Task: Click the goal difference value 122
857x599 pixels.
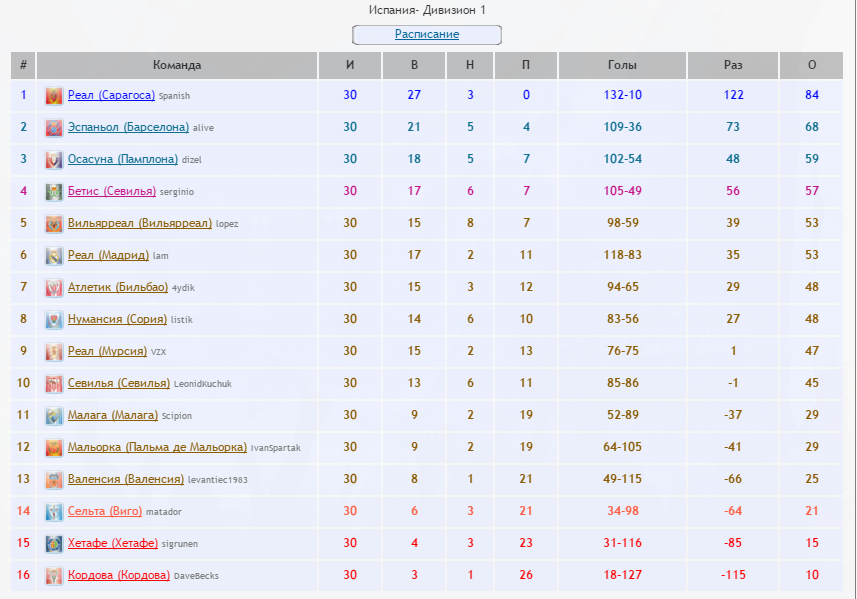Action: point(733,95)
